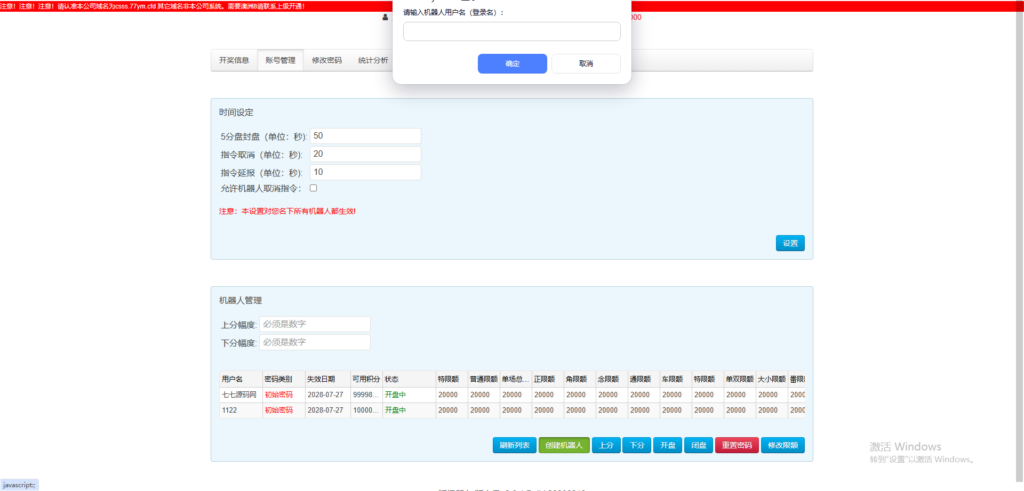Focus the 指令延报 seconds field
The height and width of the screenshot is (491, 1024).
[366, 172]
